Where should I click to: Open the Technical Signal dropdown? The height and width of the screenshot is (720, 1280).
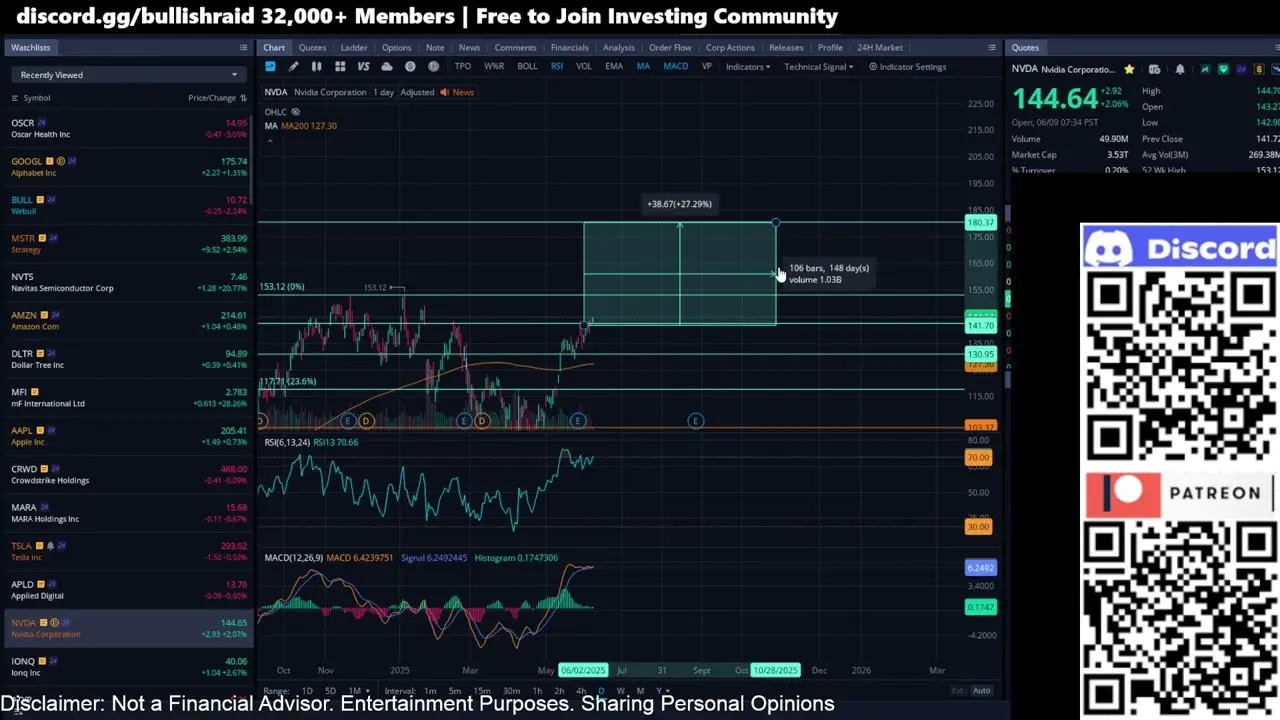click(818, 67)
